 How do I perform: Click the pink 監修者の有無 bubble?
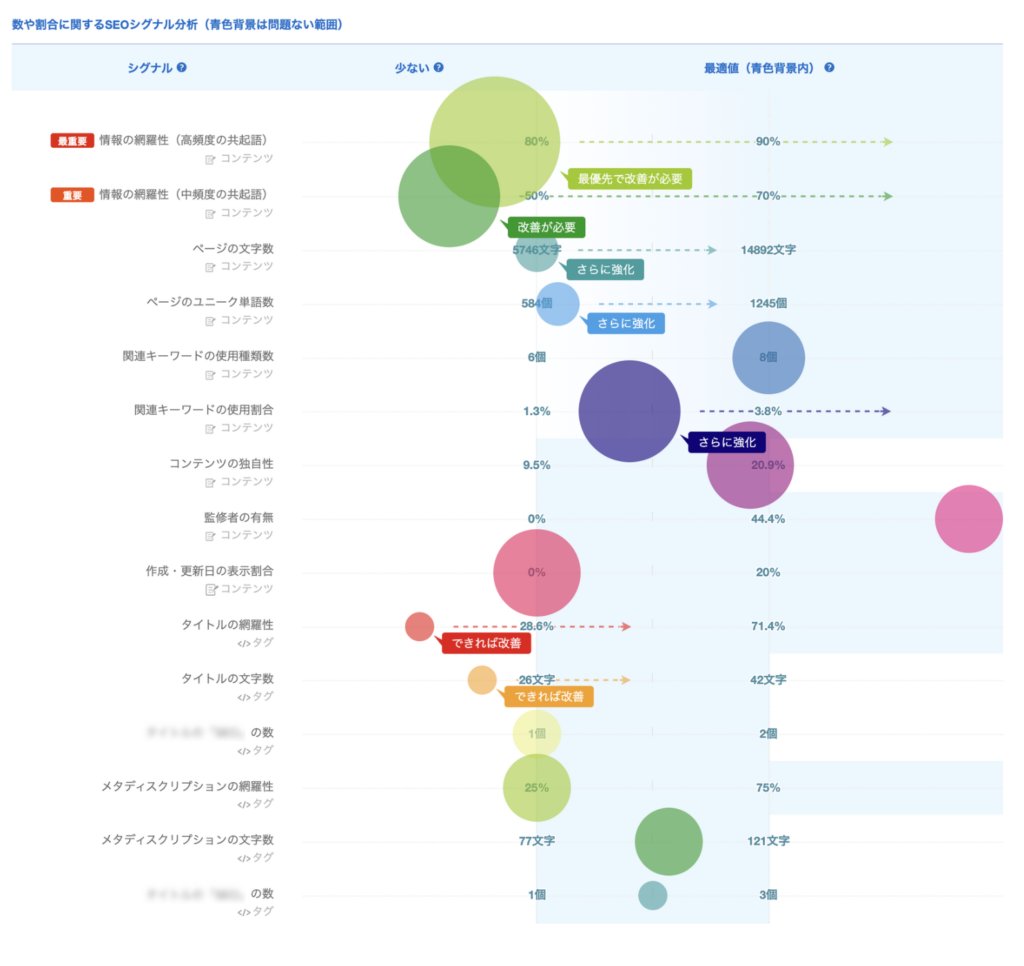pyautogui.click(x=968, y=518)
